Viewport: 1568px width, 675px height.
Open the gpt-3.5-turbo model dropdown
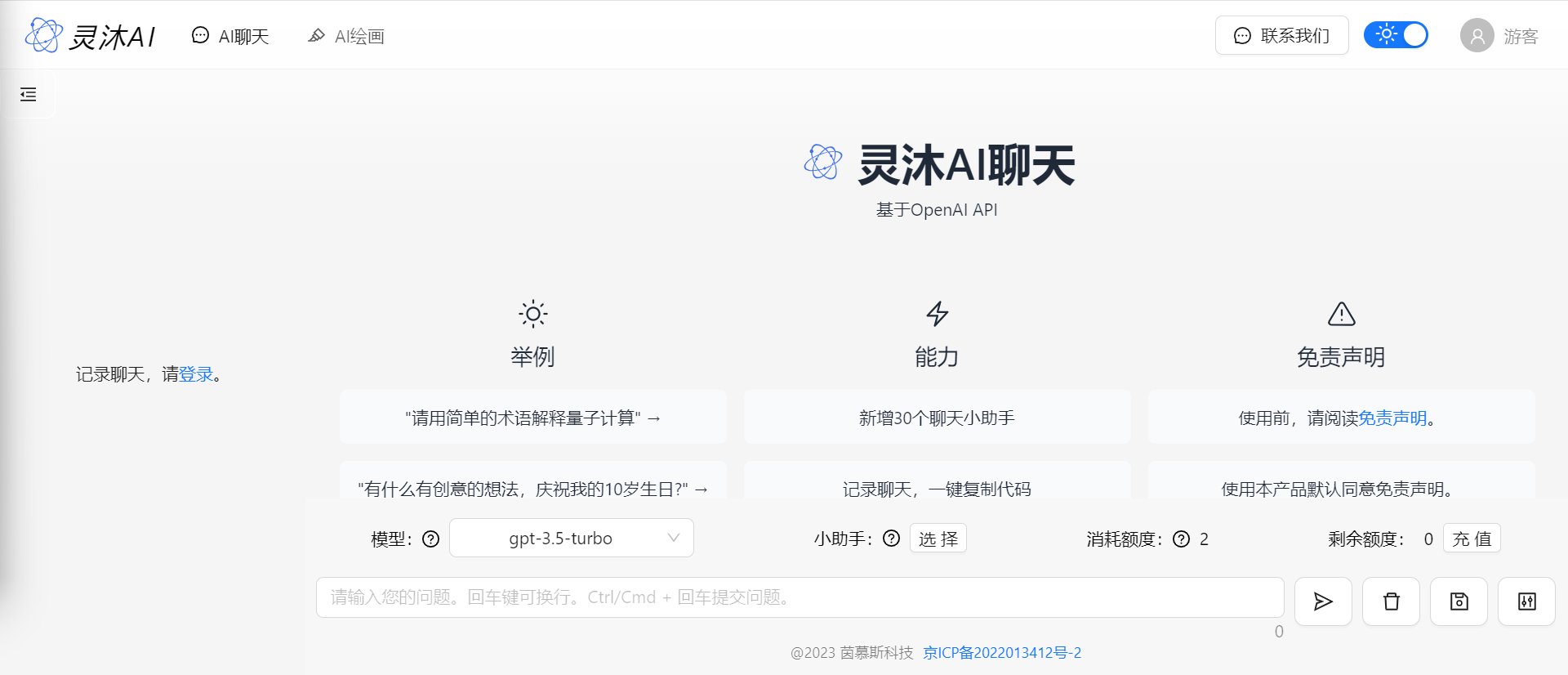click(572, 538)
